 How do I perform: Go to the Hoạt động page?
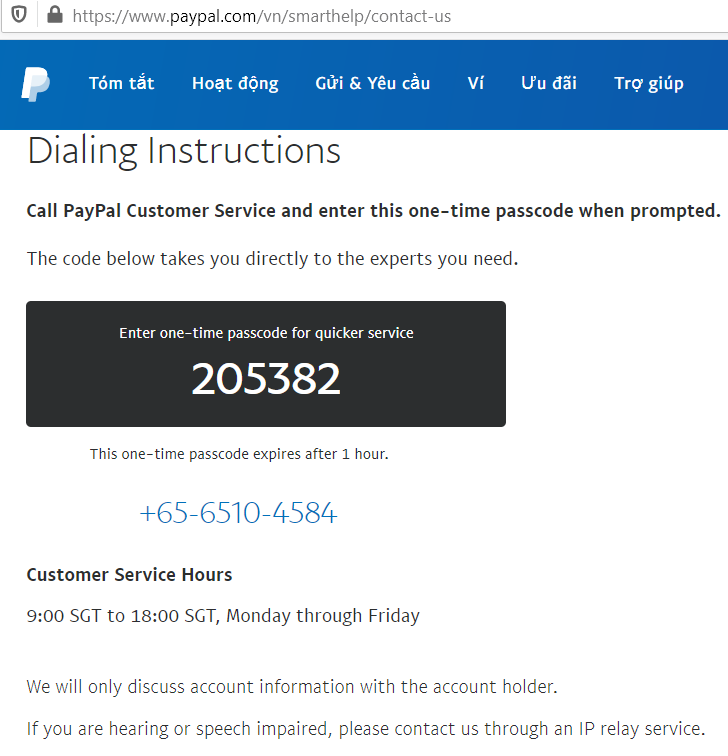tap(235, 84)
